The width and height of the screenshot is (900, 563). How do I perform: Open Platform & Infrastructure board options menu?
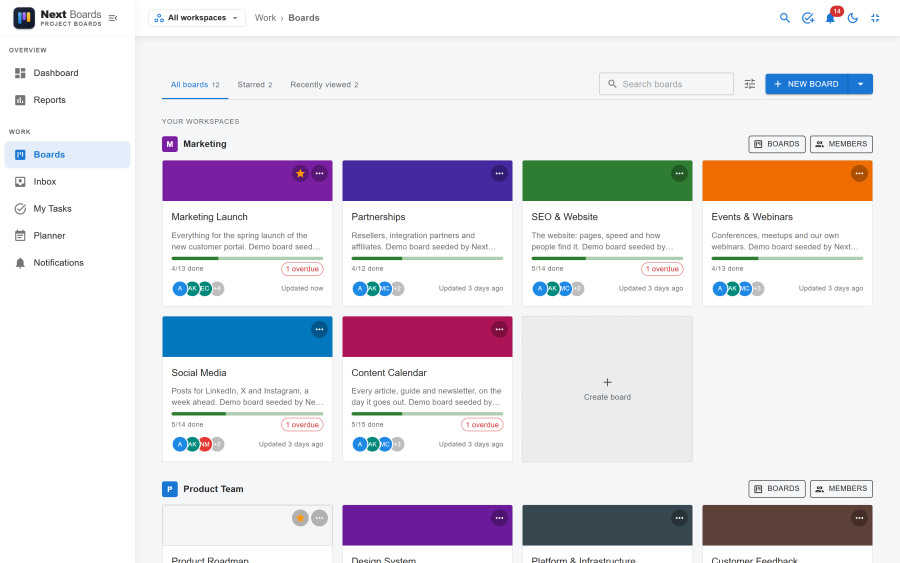[680, 518]
